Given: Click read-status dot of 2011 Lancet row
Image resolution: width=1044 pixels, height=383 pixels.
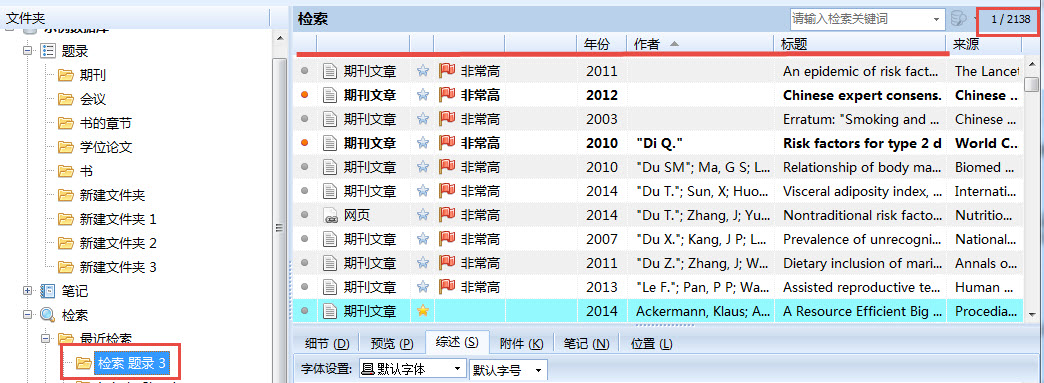Looking at the screenshot, I should (305, 71).
